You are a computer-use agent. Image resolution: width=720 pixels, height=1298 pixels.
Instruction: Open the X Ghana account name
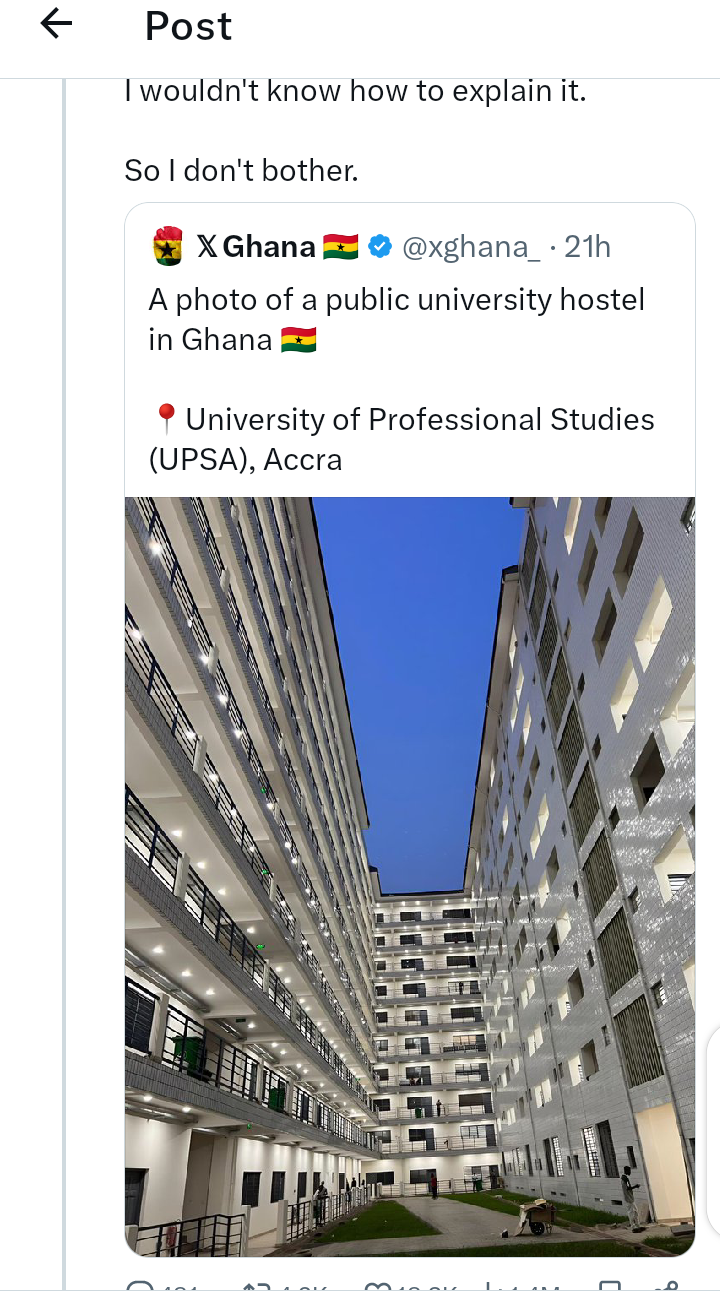tap(256, 246)
